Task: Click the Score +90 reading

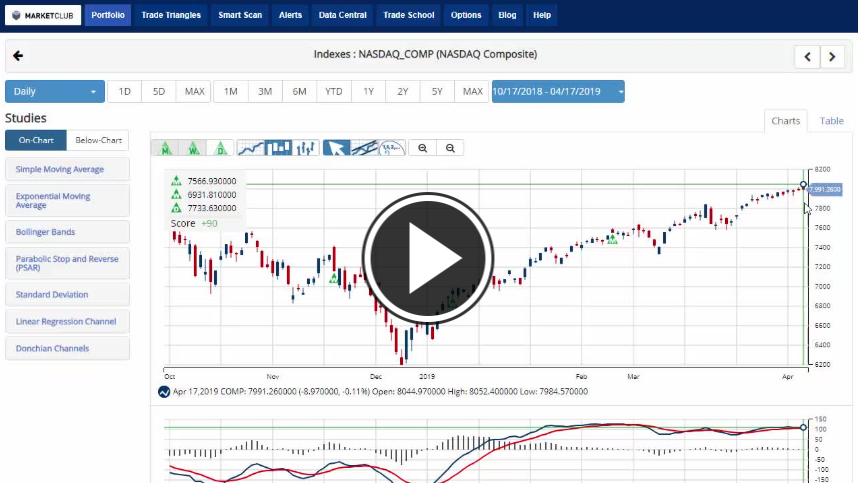Action: (194, 223)
